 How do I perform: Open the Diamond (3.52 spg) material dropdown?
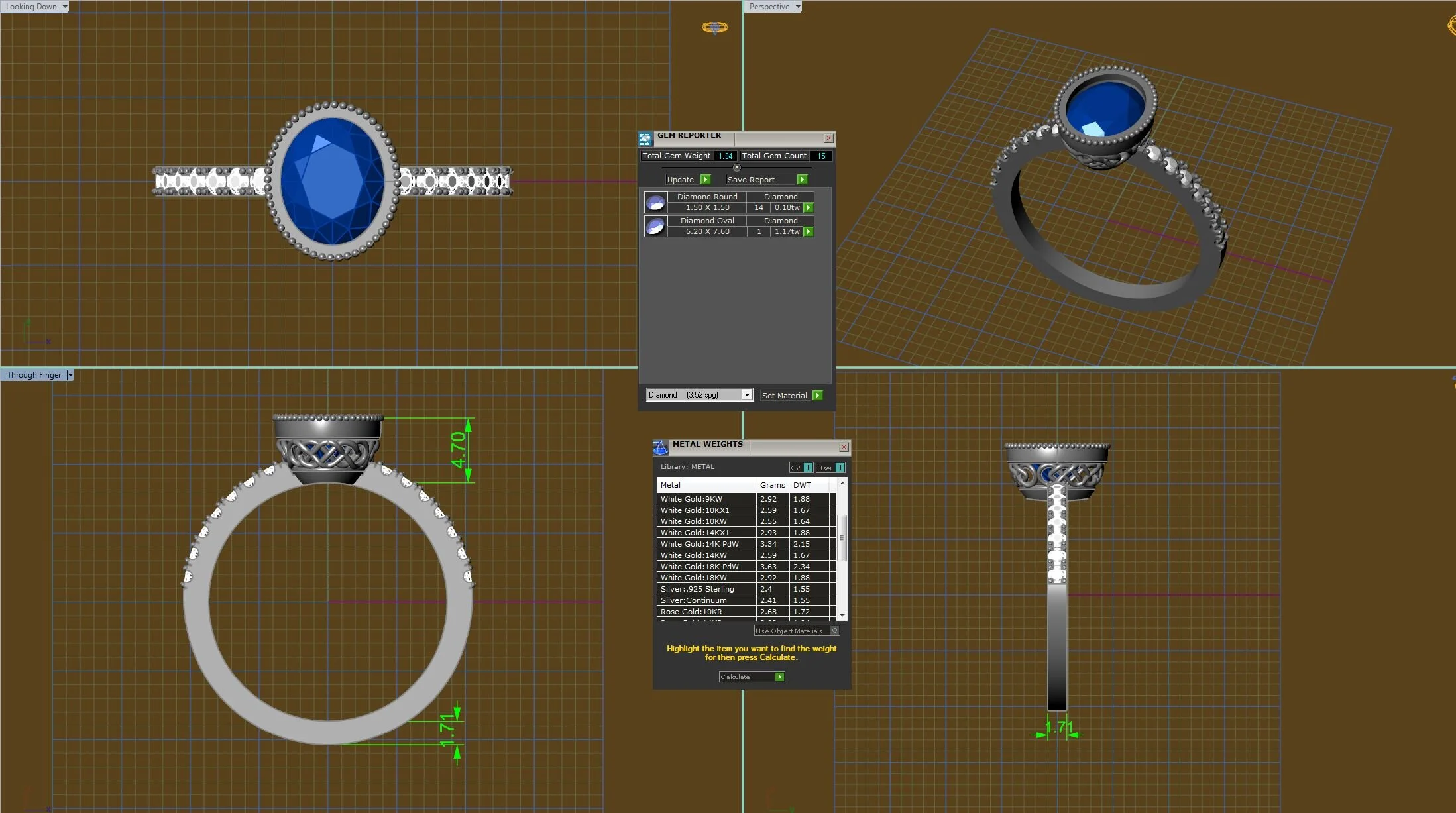[746, 395]
